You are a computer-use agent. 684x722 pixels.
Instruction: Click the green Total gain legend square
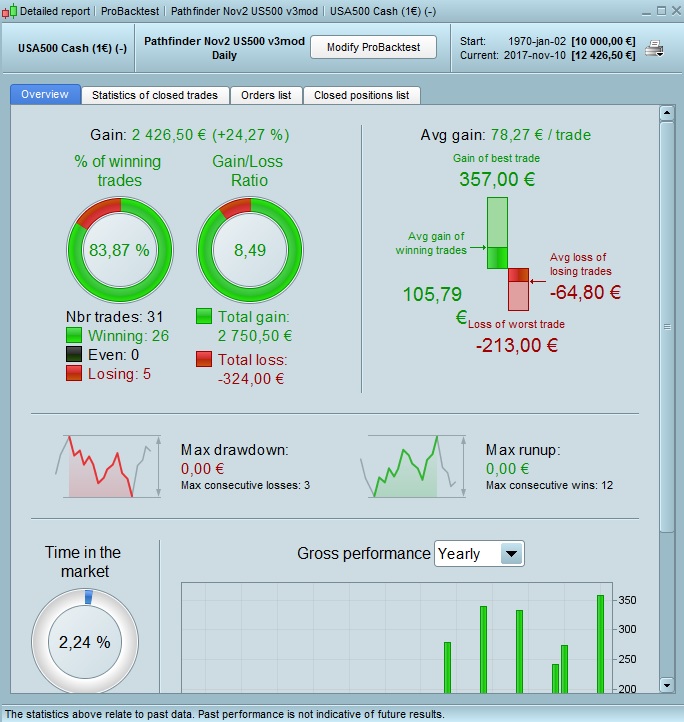point(204,316)
